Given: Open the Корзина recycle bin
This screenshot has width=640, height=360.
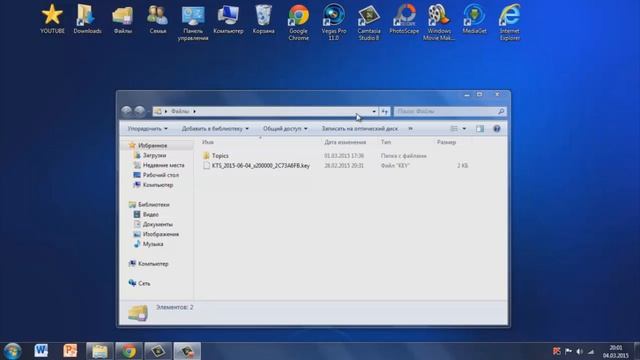Looking at the screenshot, I should click(263, 18).
